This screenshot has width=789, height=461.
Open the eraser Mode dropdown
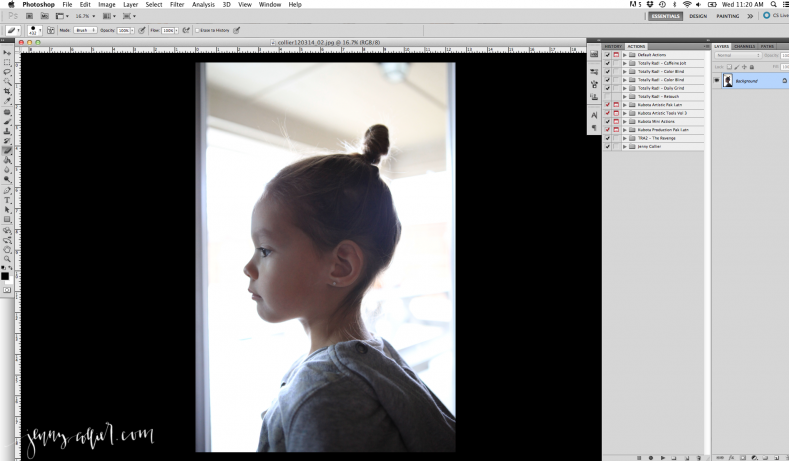pyautogui.click(x=83, y=30)
